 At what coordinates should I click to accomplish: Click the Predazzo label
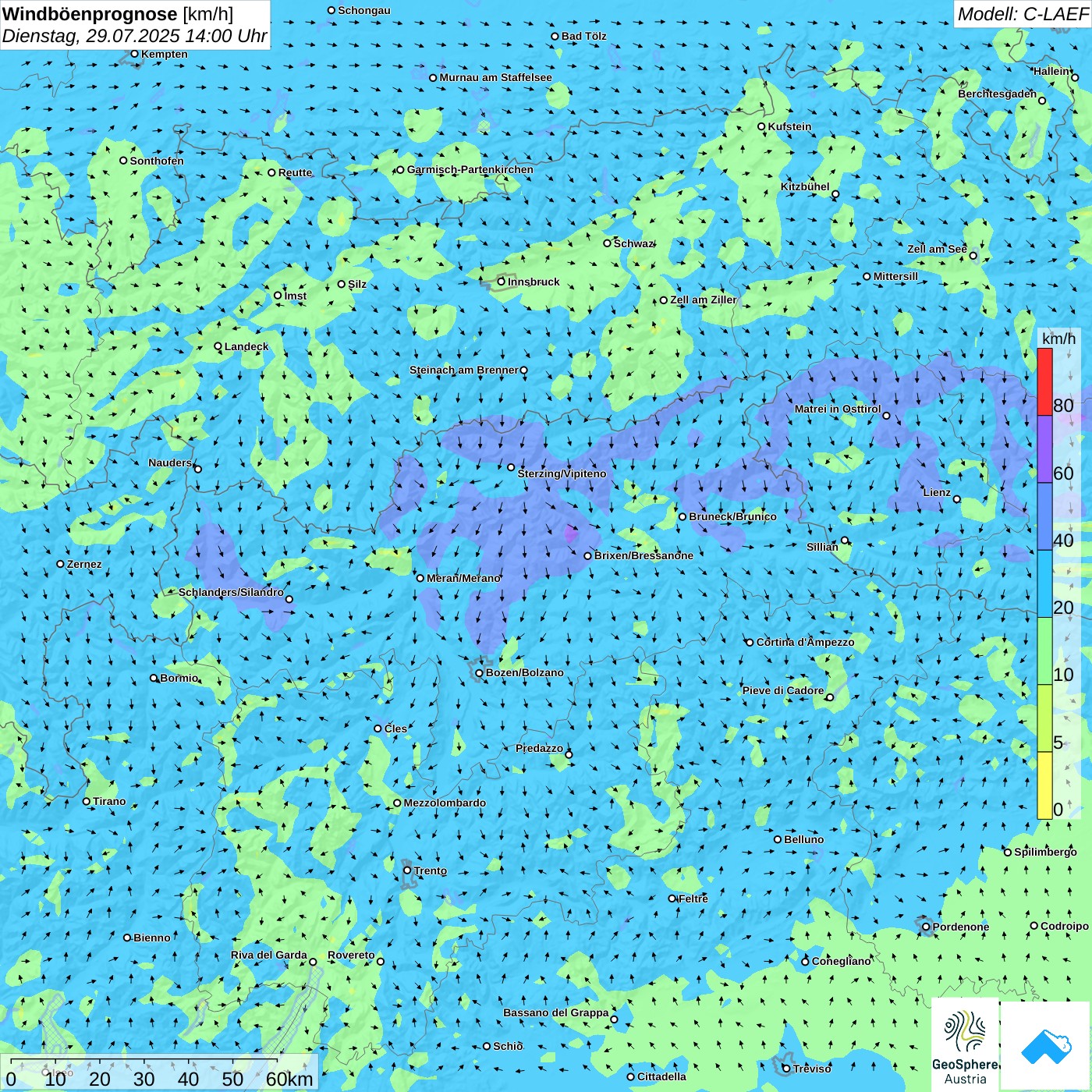click(x=539, y=748)
